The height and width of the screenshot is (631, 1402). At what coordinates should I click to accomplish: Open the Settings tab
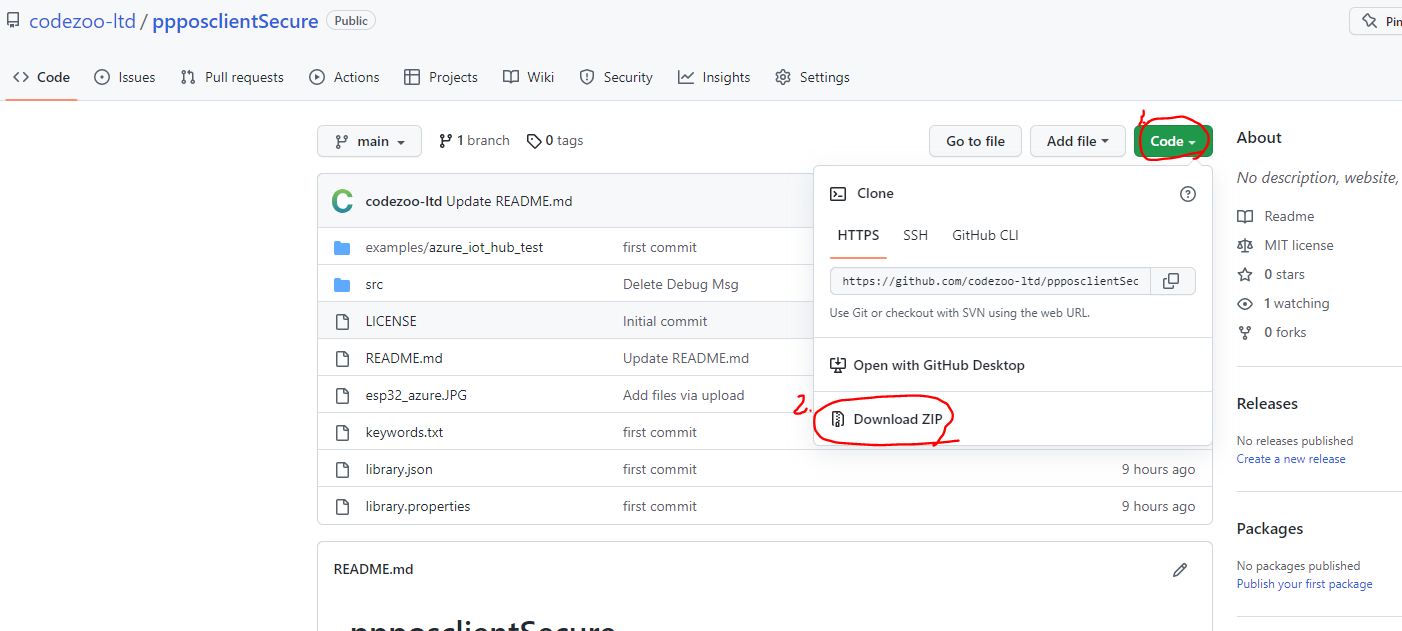pyautogui.click(x=812, y=77)
